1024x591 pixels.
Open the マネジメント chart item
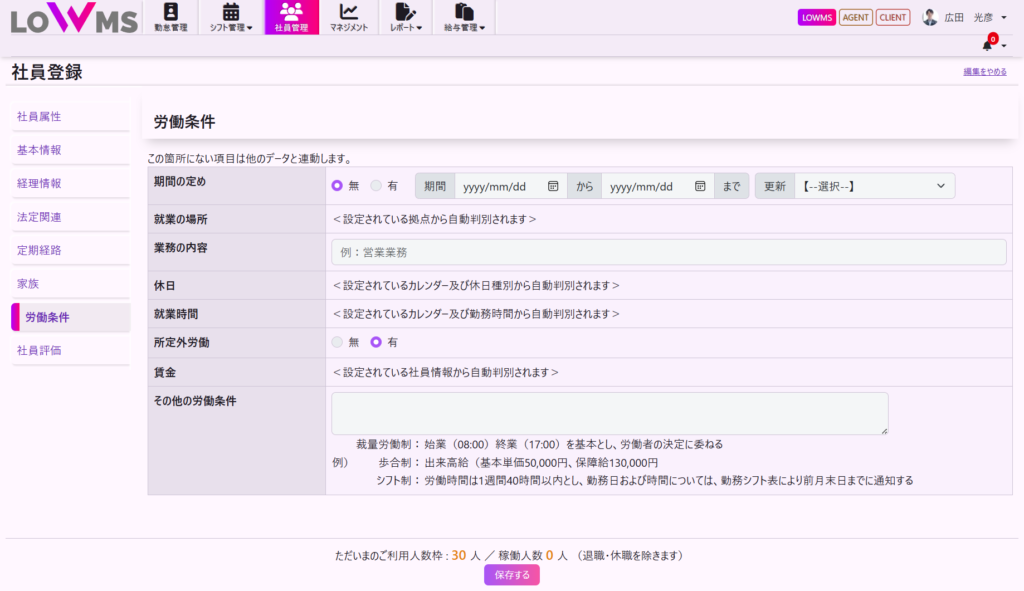(349, 17)
